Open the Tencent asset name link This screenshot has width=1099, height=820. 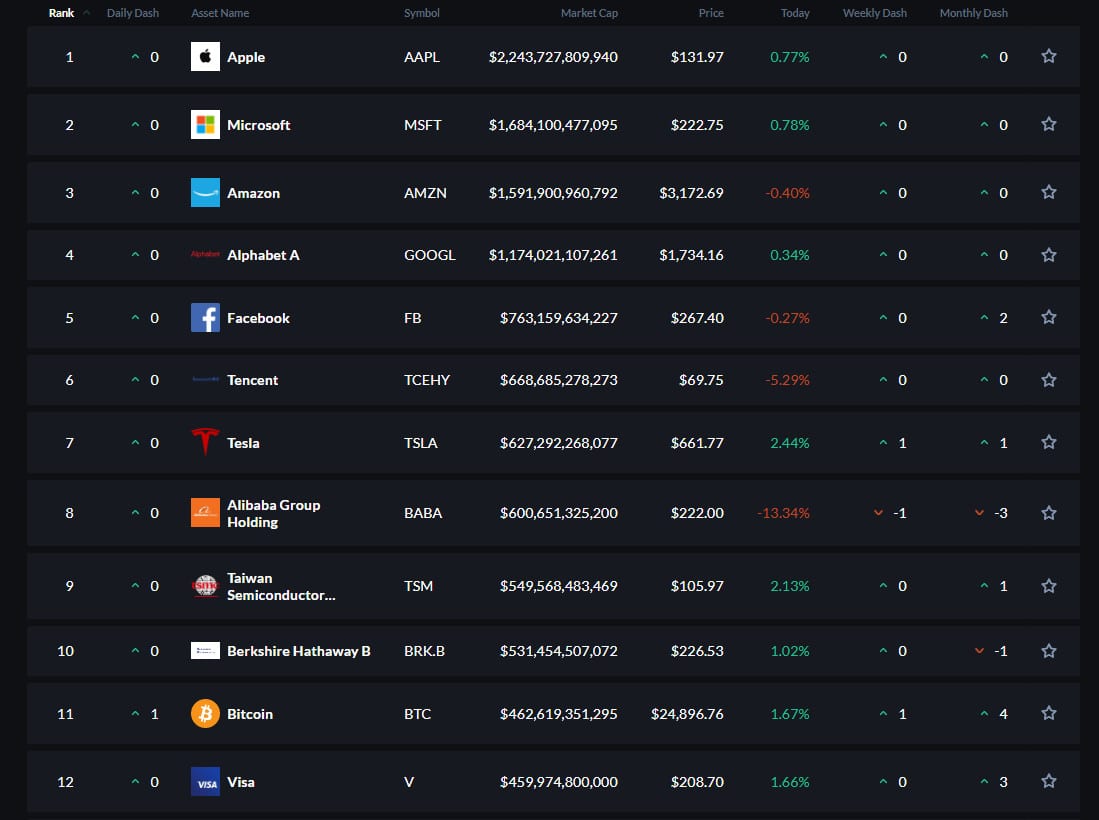(x=253, y=380)
